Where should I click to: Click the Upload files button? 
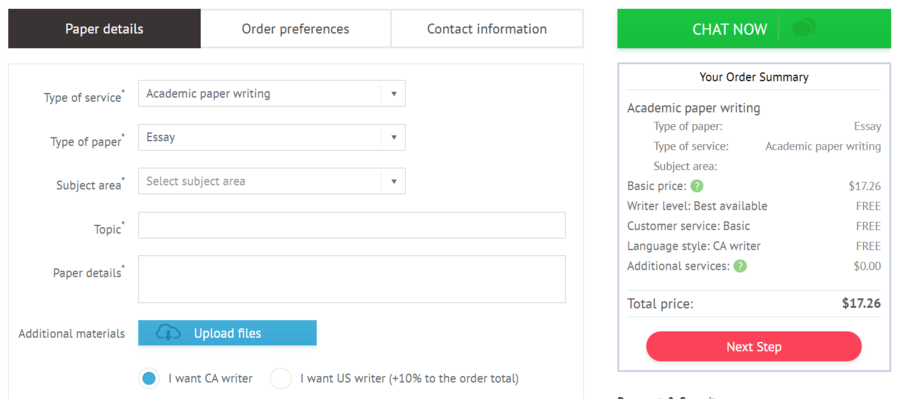tap(227, 333)
